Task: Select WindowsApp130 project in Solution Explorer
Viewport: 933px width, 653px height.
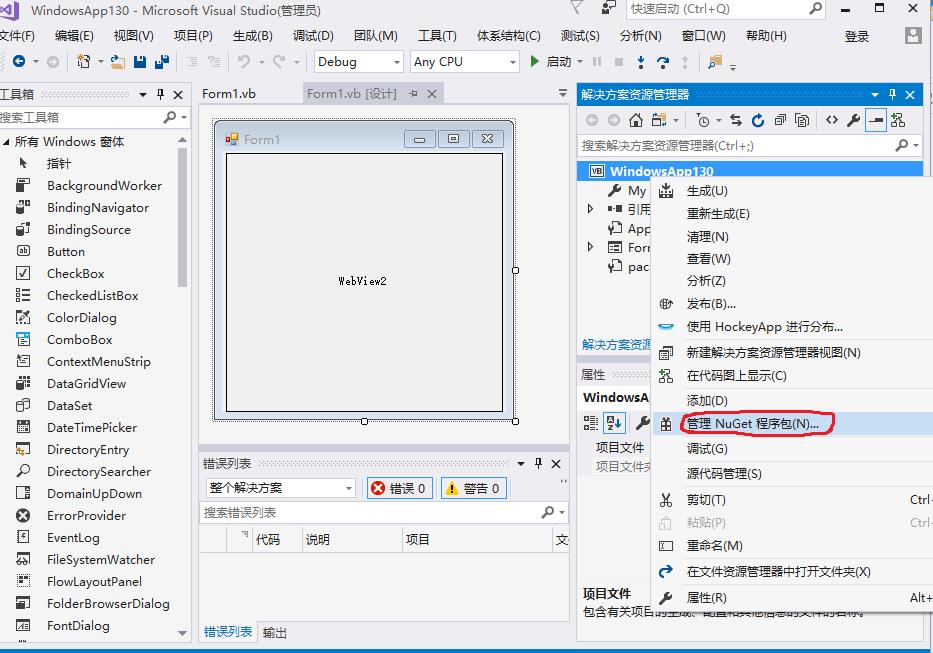Action: point(662,171)
